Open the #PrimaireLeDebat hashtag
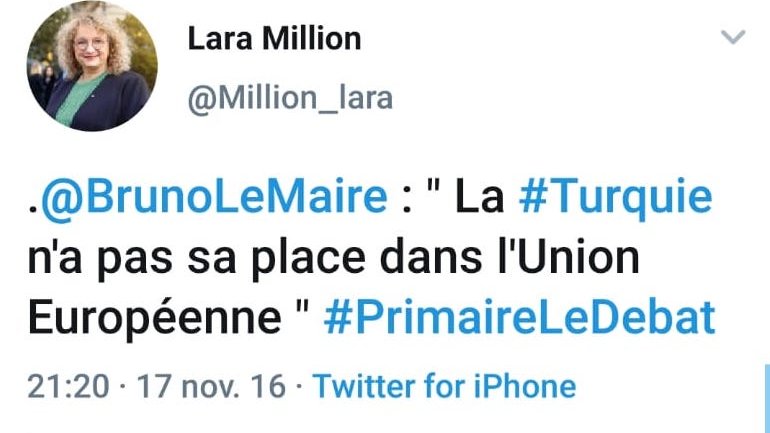This screenshot has height=433, width=770. point(520,318)
